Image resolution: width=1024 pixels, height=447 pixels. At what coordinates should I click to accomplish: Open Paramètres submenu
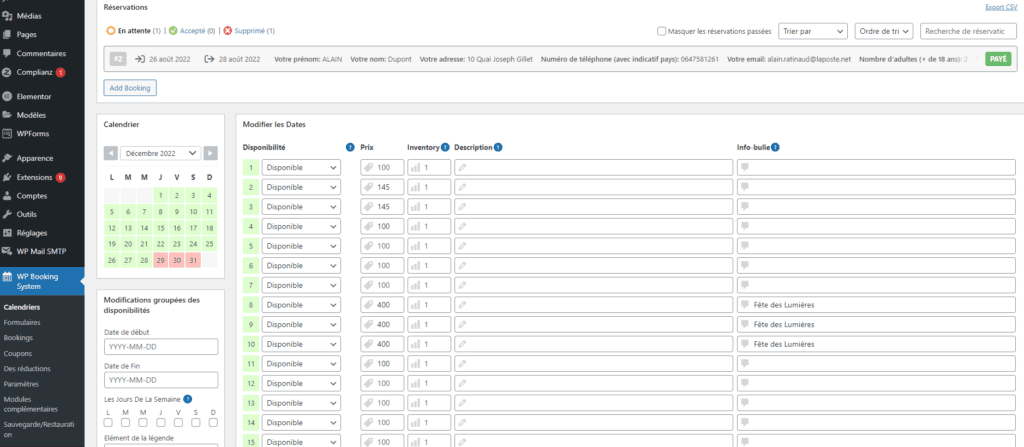(21, 384)
